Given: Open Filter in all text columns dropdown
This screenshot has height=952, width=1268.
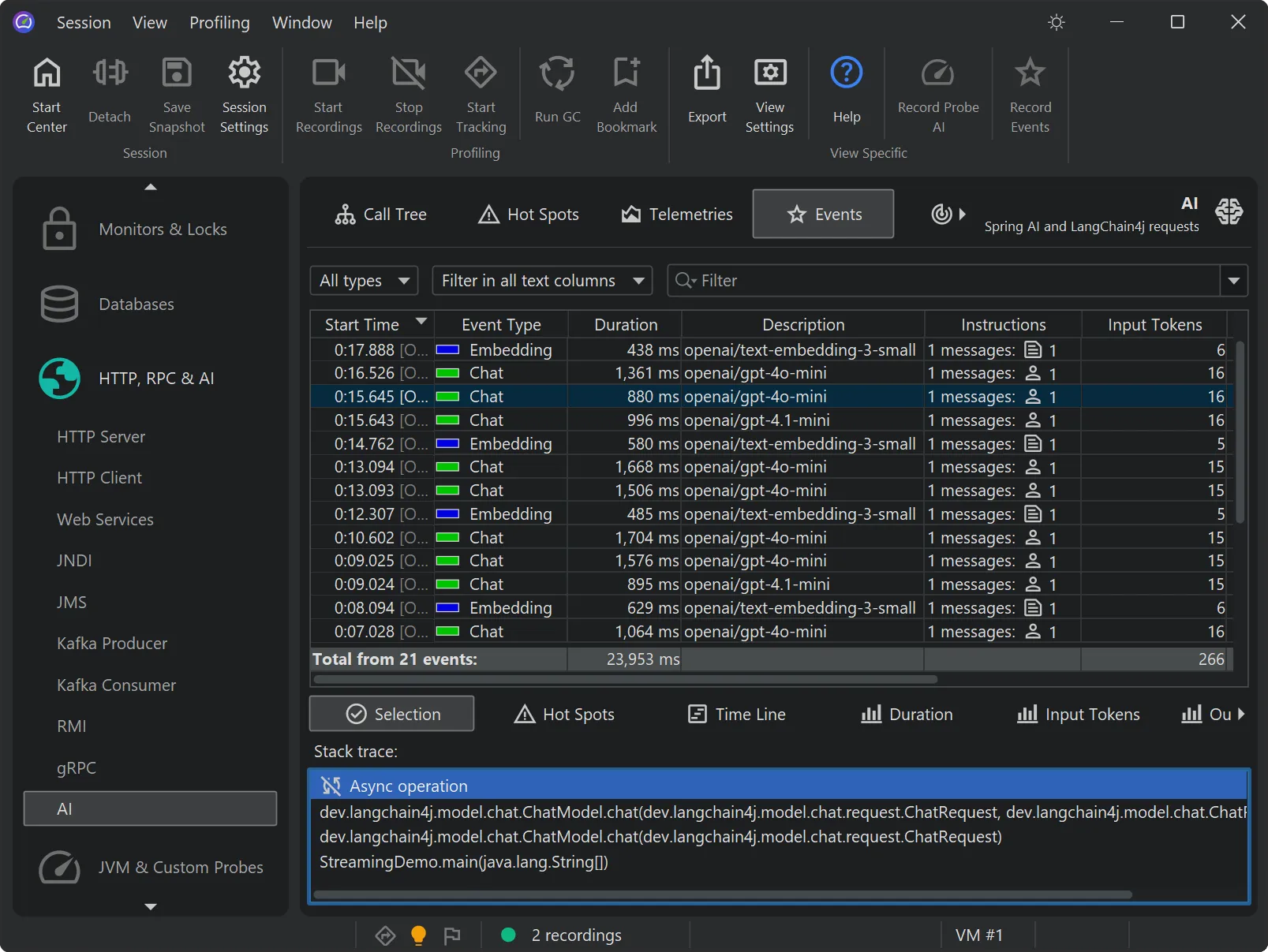Looking at the screenshot, I should (542, 281).
